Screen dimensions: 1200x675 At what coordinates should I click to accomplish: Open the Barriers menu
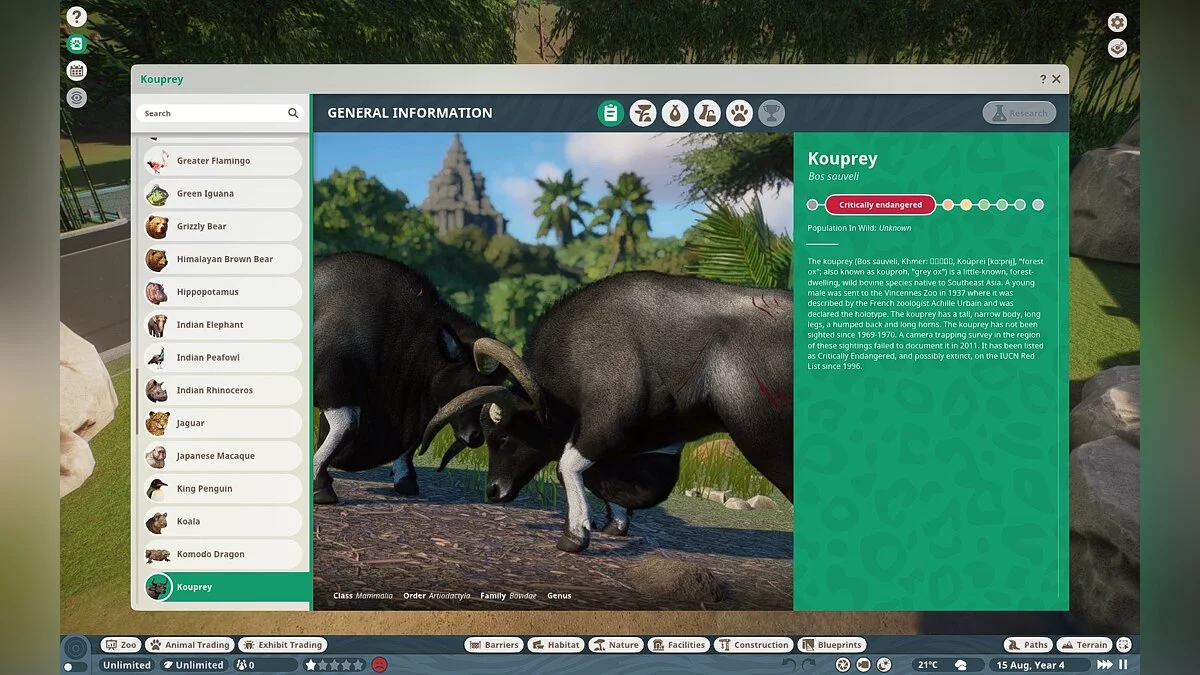pyautogui.click(x=493, y=644)
